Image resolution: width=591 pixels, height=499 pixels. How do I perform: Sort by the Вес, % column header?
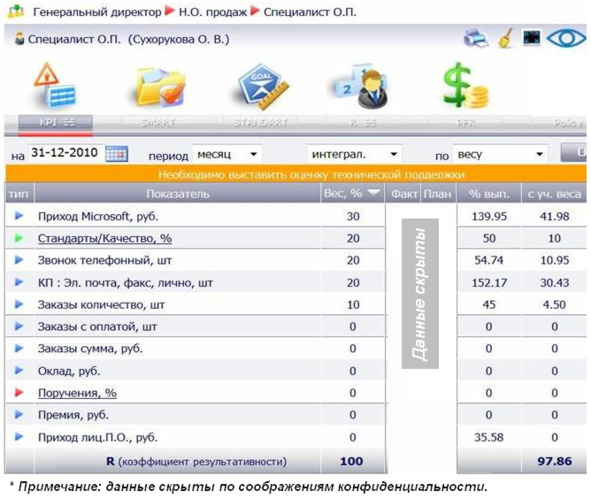tap(352, 193)
